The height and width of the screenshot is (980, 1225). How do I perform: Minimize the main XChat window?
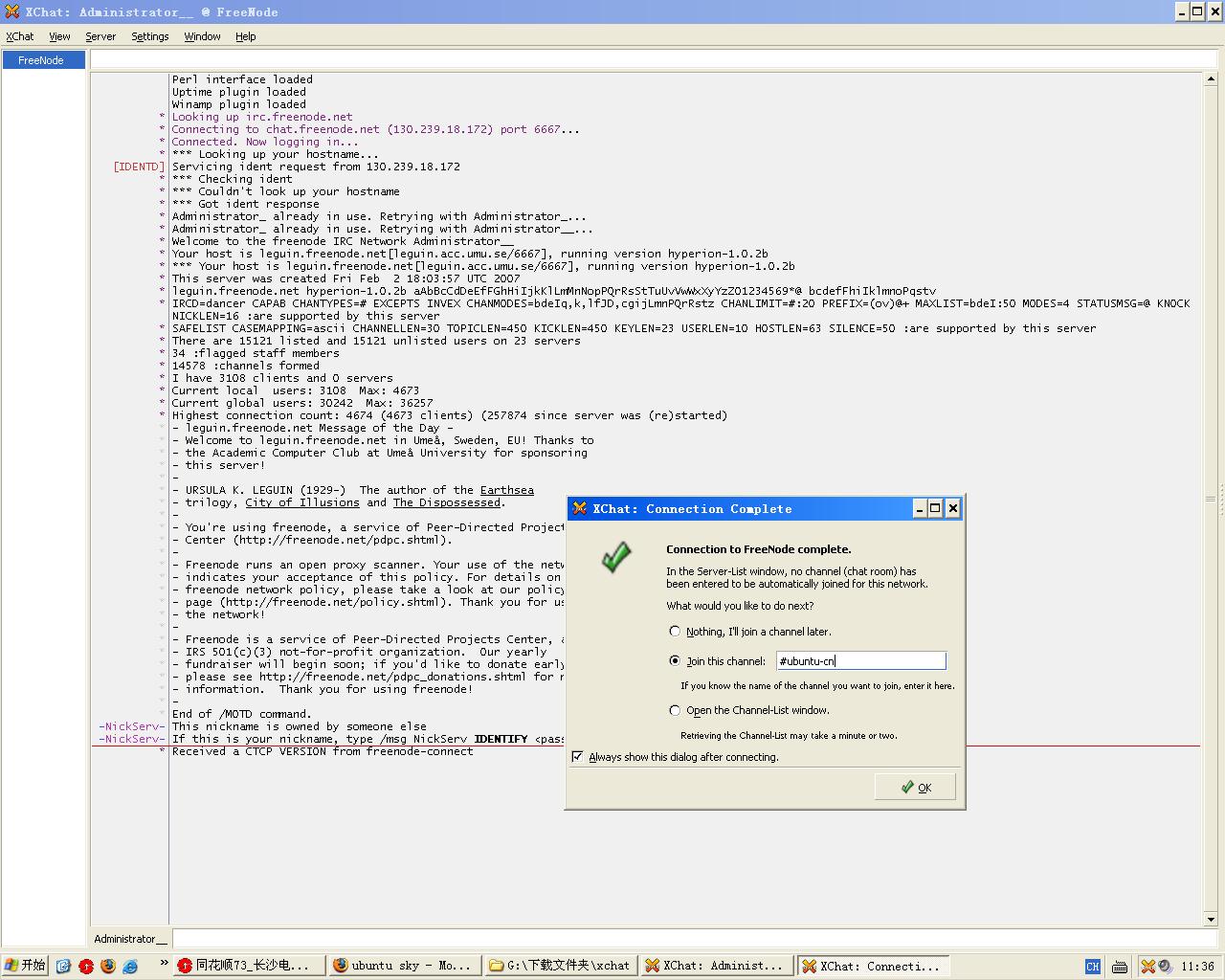(x=1182, y=11)
